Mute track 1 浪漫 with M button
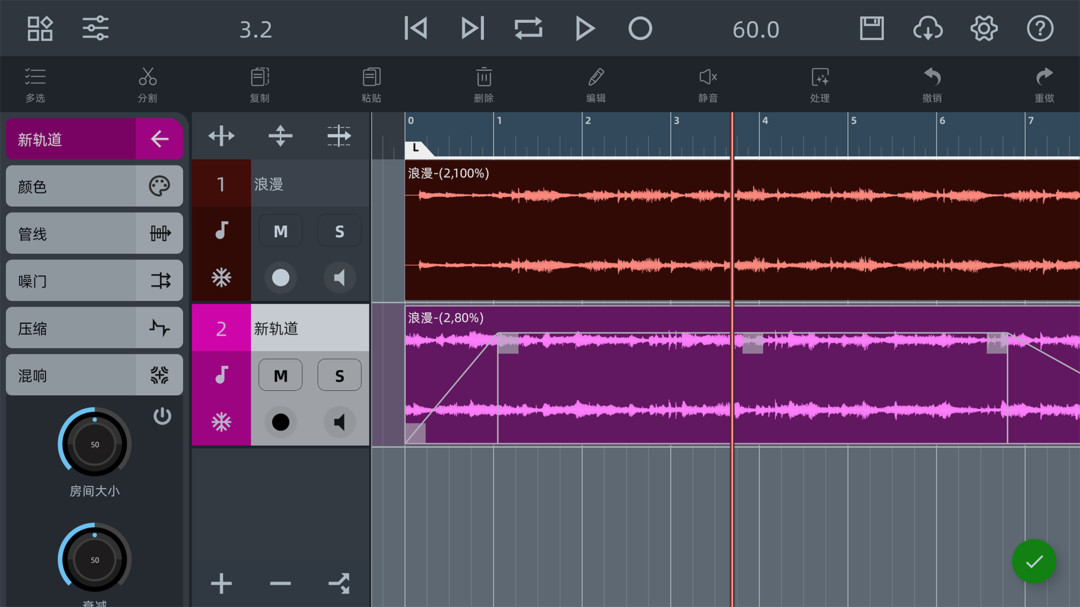Screen dimensions: 1080x607 click(x=280, y=231)
